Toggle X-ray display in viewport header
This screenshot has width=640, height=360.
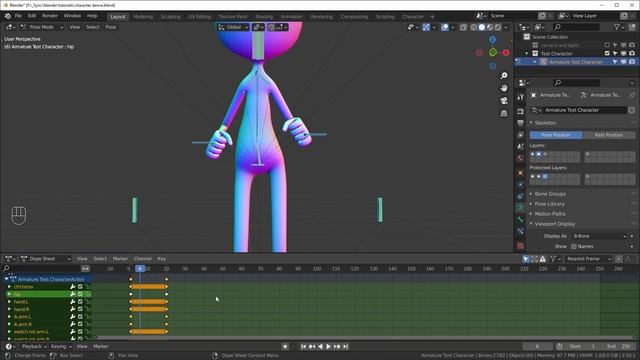[x=463, y=27]
